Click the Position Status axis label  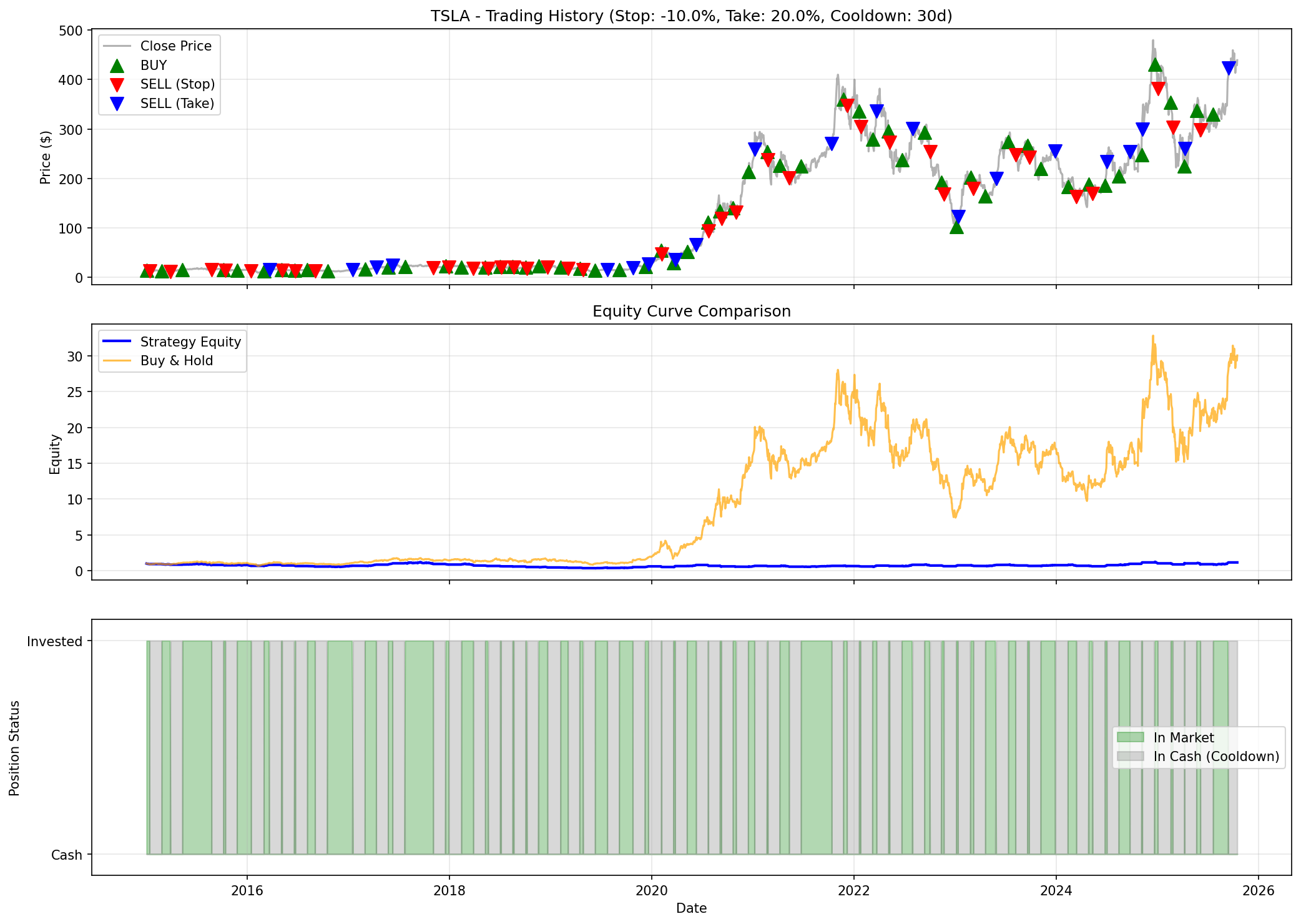tap(14, 748)
